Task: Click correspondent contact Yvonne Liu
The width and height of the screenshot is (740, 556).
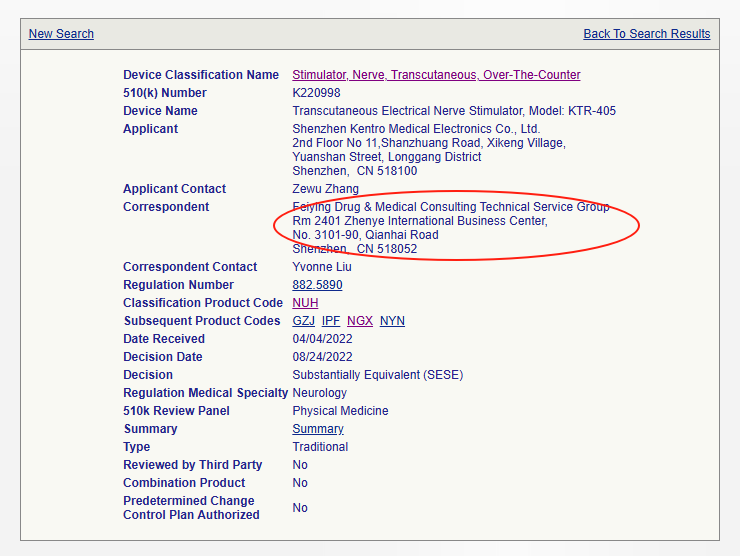Action: (x=324, y=267)
